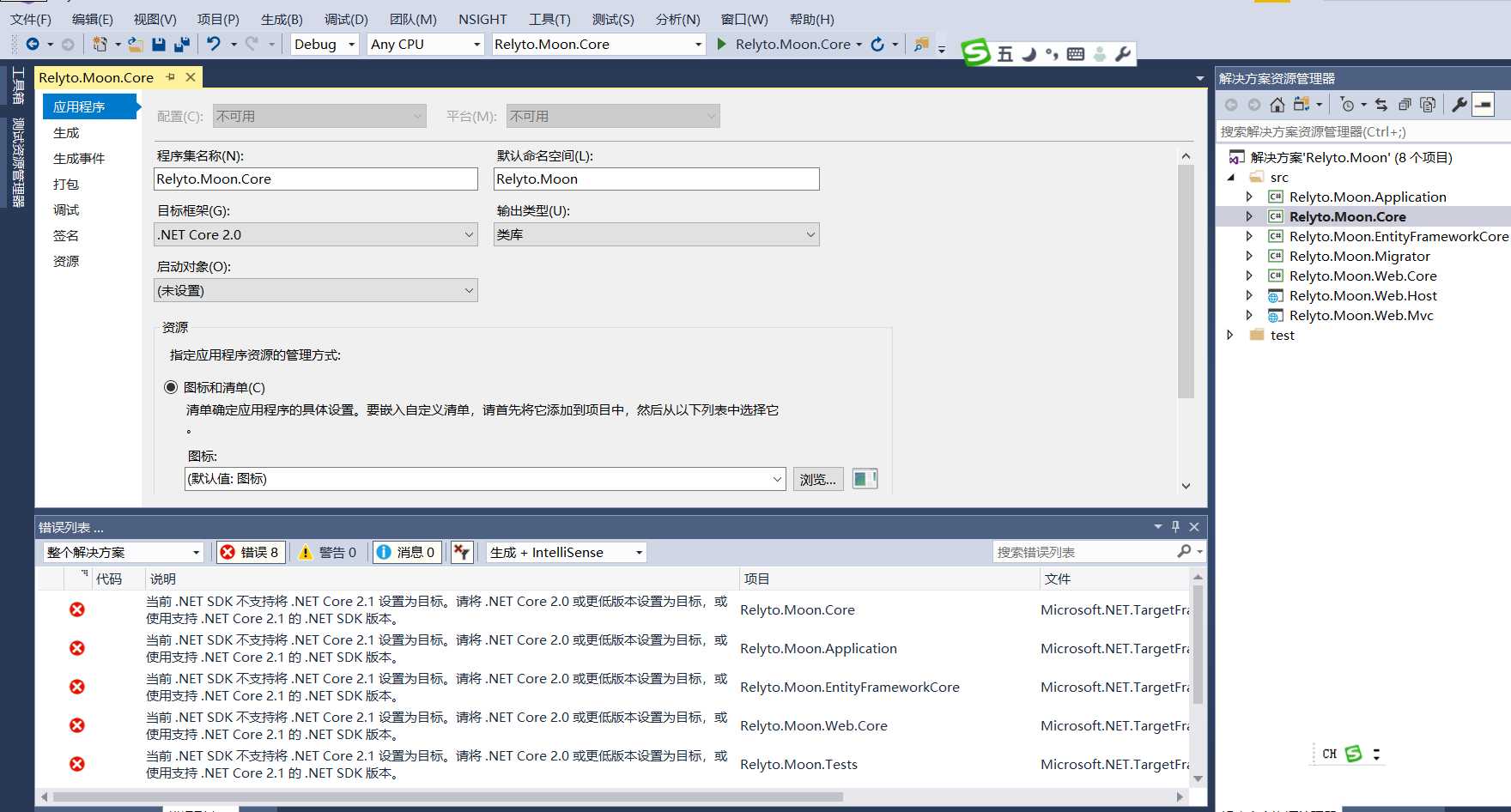Click the new project toolbar icon
Viewport: 1511px width, 812px height.
pos(100,44)
